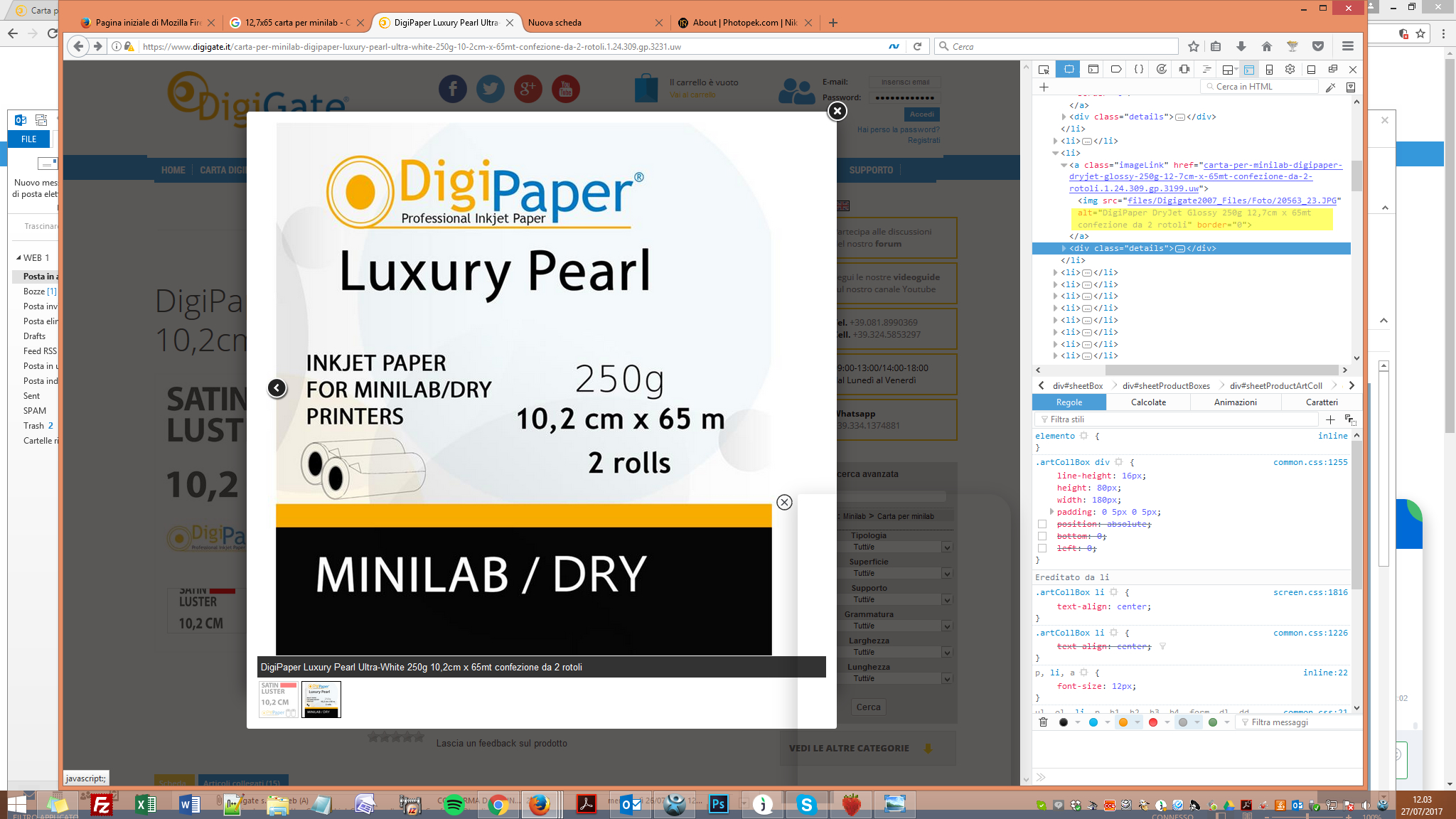Enable the position: absolute declaration

tap(1042, 524)
